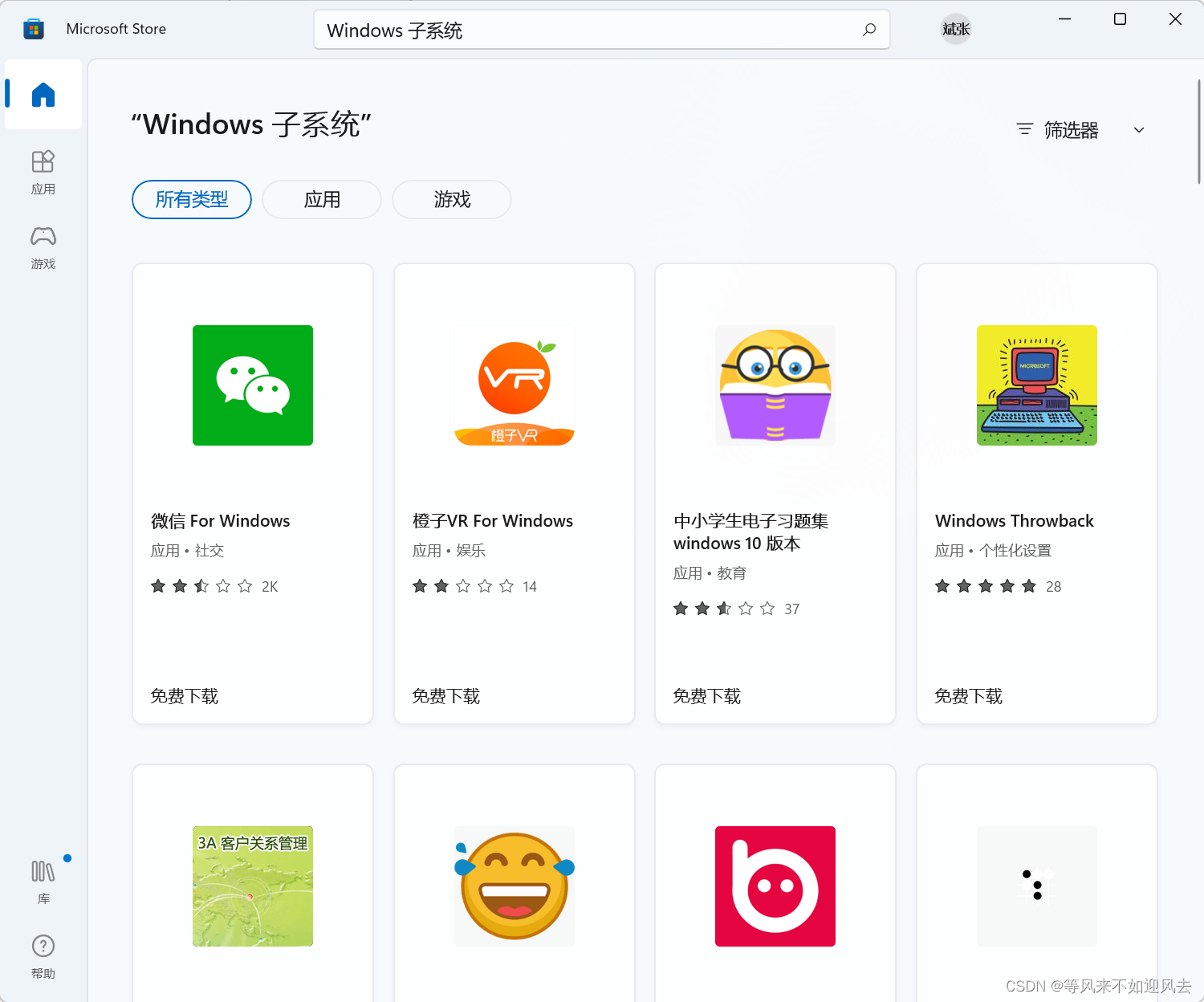
Task: Expand the 筛选器 filter dropdown
Action: (1072, 129)
